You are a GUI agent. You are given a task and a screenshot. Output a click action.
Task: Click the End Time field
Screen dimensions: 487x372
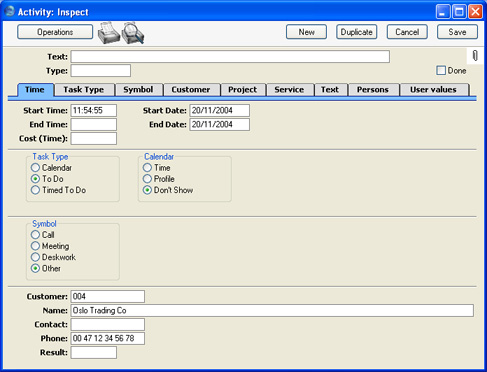point(94,124)
